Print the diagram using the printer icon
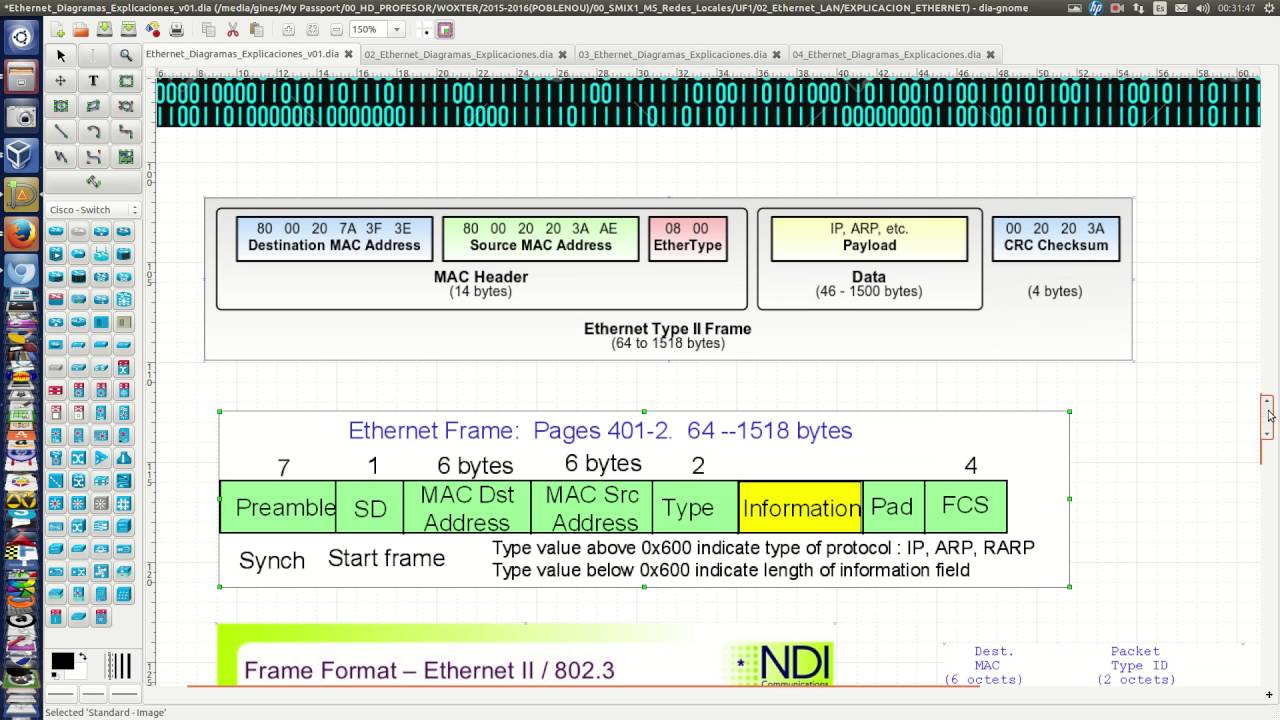1280x720 pixels. click(x=177, y=30)
